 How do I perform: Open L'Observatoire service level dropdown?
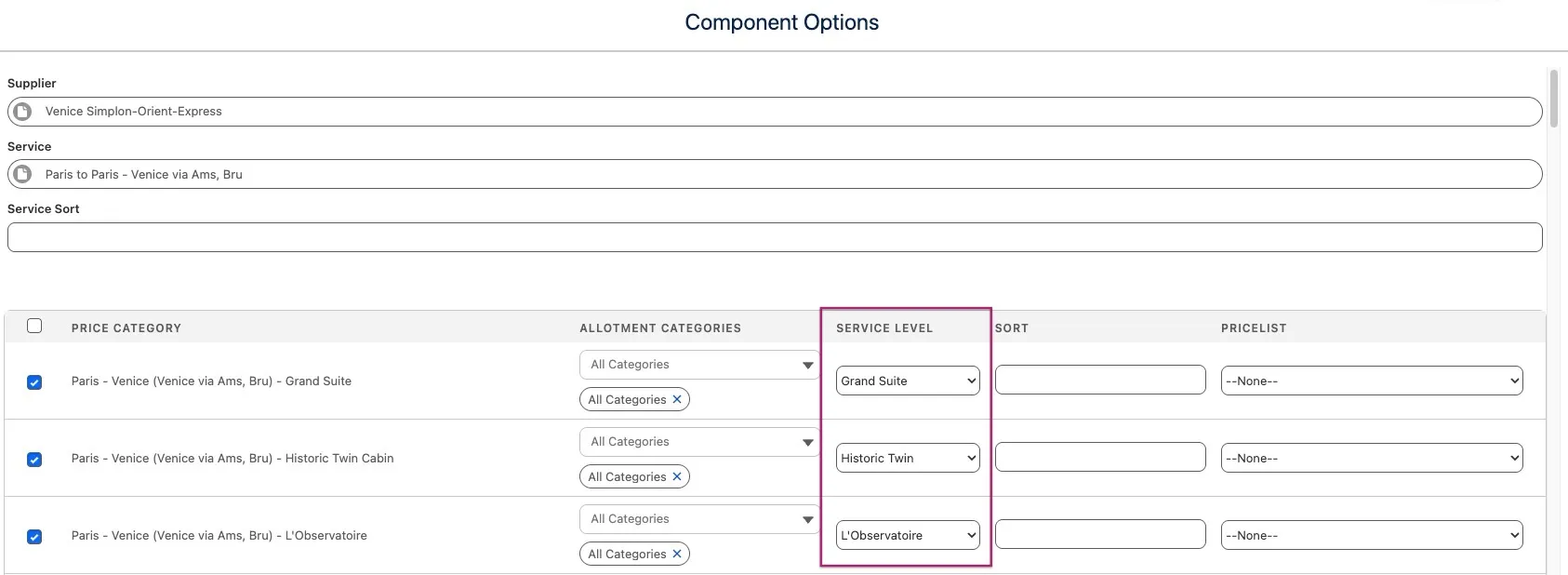coord(907,535)
